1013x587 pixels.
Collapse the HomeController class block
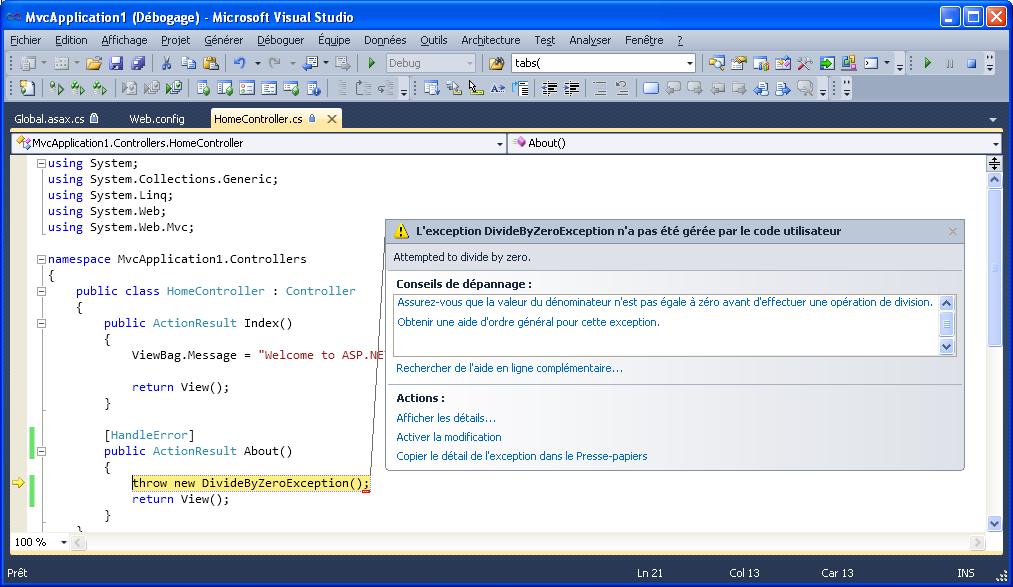(41, 291)
